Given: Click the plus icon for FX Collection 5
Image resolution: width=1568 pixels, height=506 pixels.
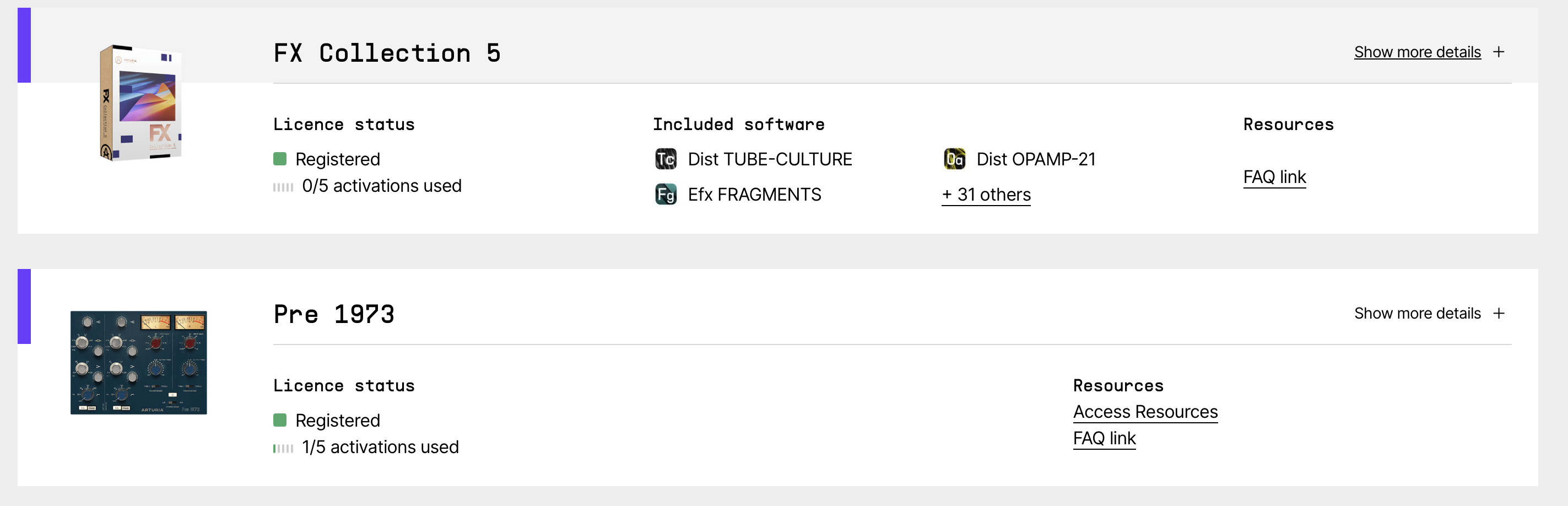Looking at the screenshot, I should point(1499,52).
